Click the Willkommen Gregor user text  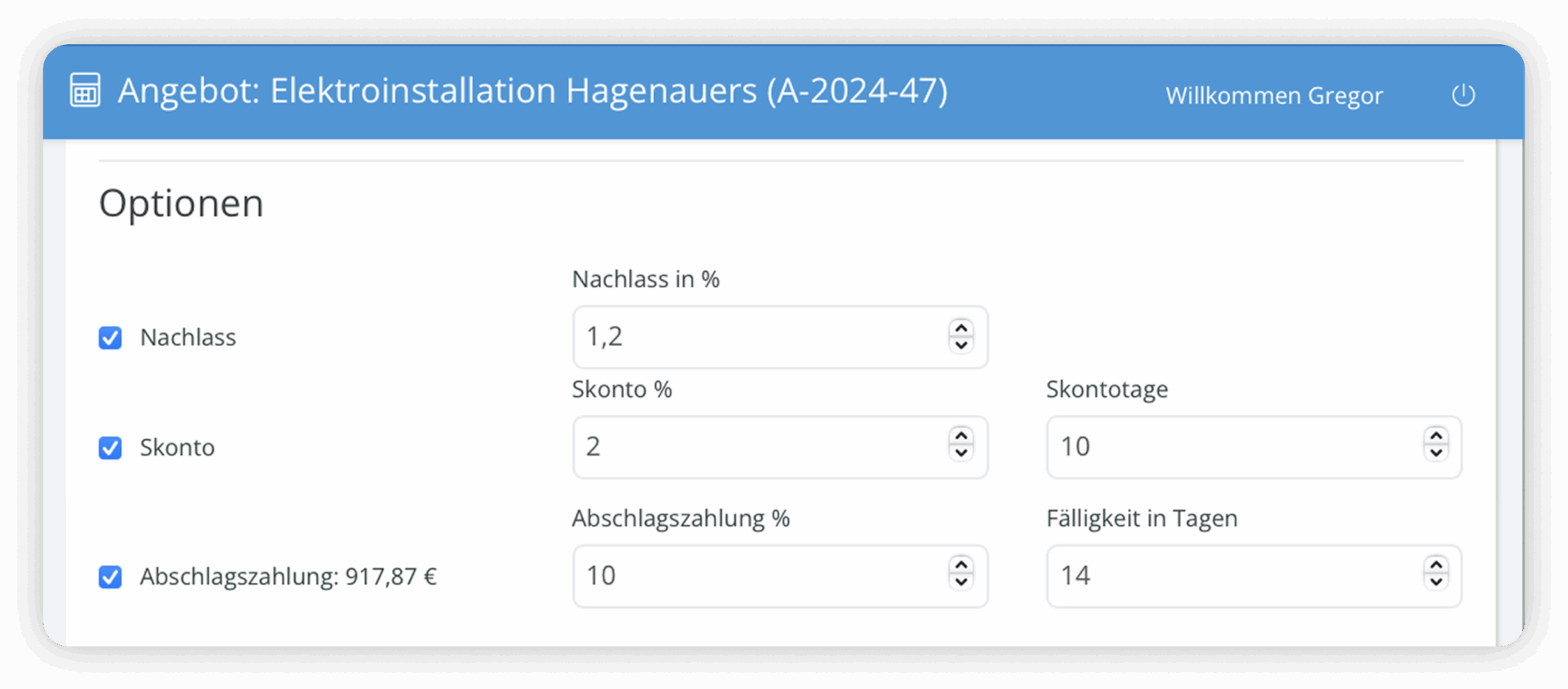click(1274, 96)
